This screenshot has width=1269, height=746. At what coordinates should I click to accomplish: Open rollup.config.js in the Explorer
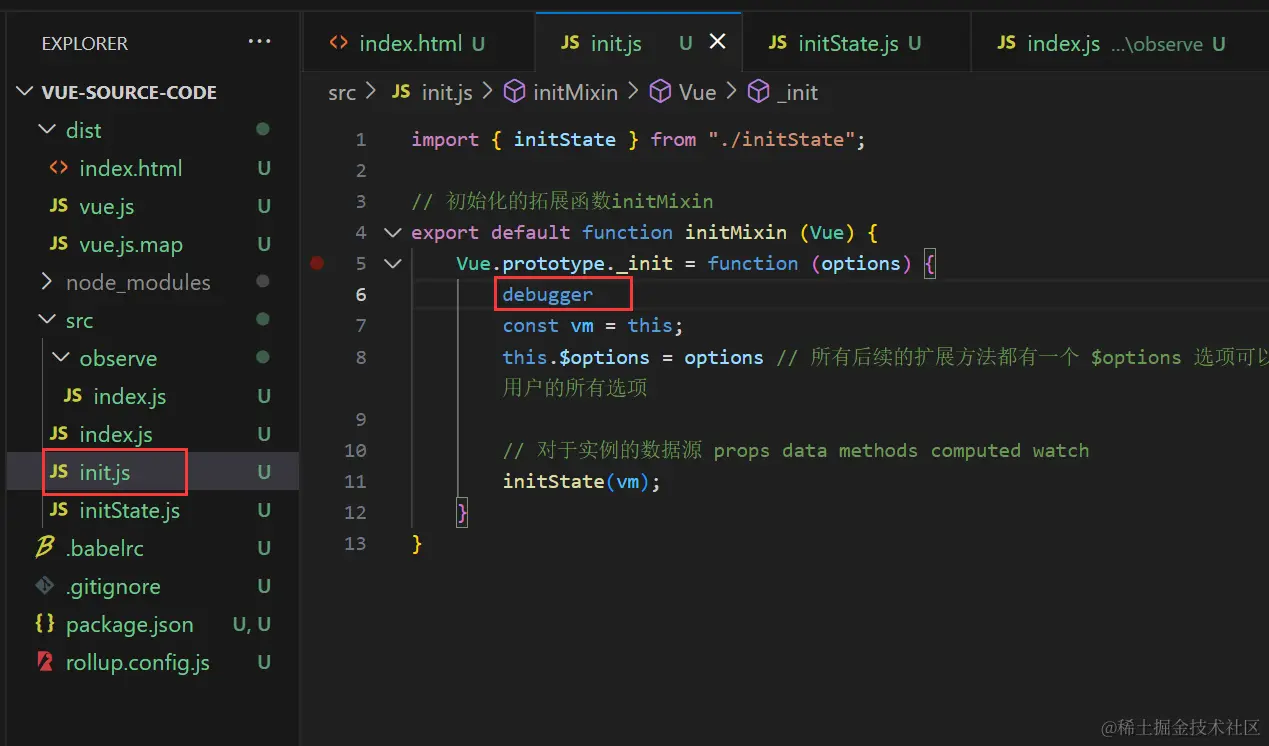pos(137,662)
